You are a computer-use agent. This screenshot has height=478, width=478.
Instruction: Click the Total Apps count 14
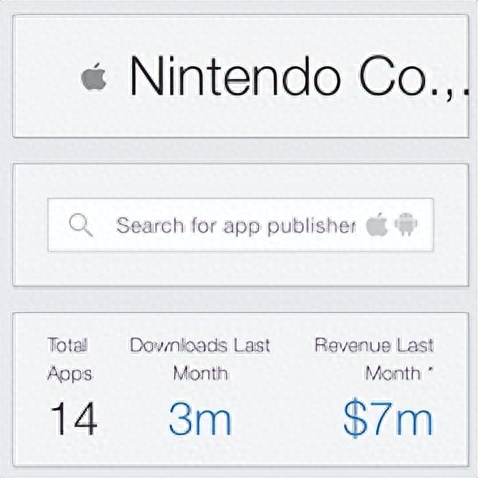pyautogui.click(x=73, y=418)
